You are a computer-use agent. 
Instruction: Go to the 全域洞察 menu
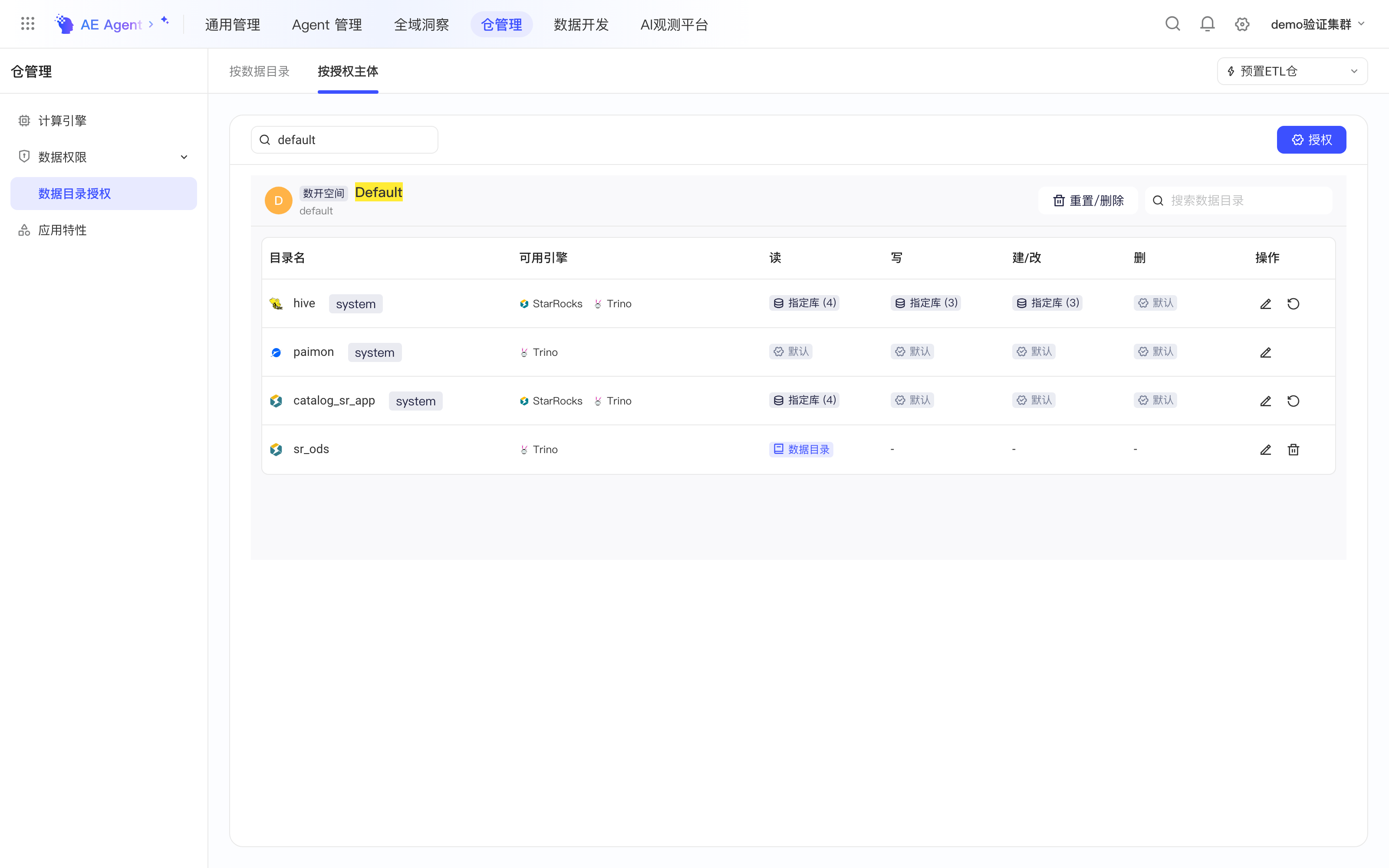(421, 24)
